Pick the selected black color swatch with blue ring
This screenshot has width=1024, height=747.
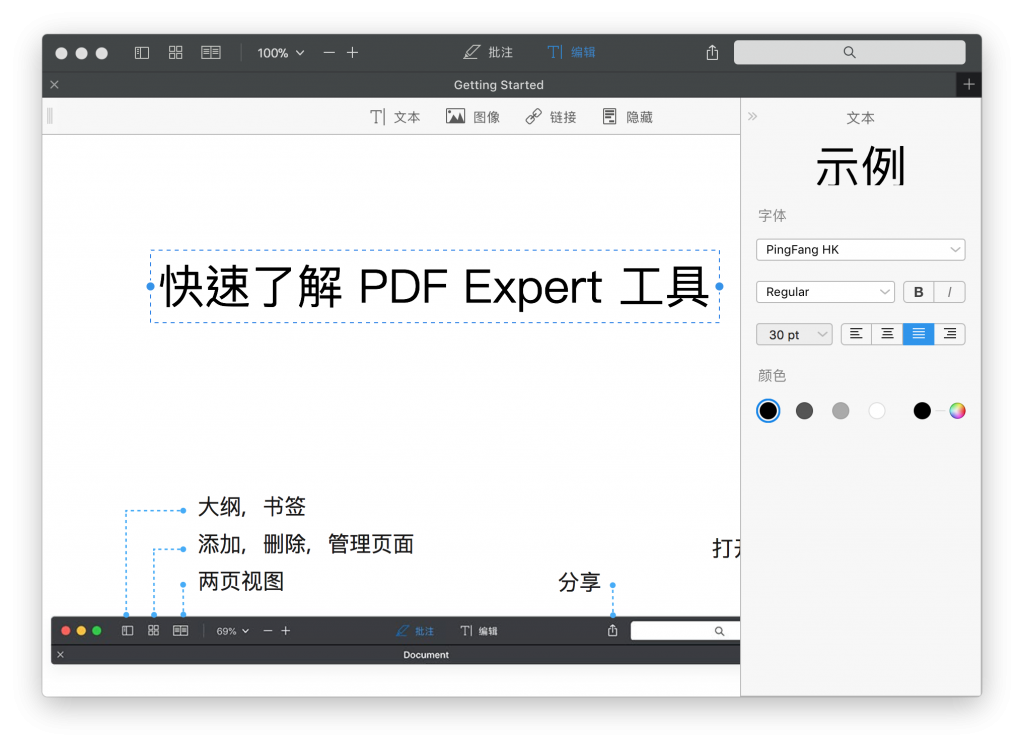point(769,411)
